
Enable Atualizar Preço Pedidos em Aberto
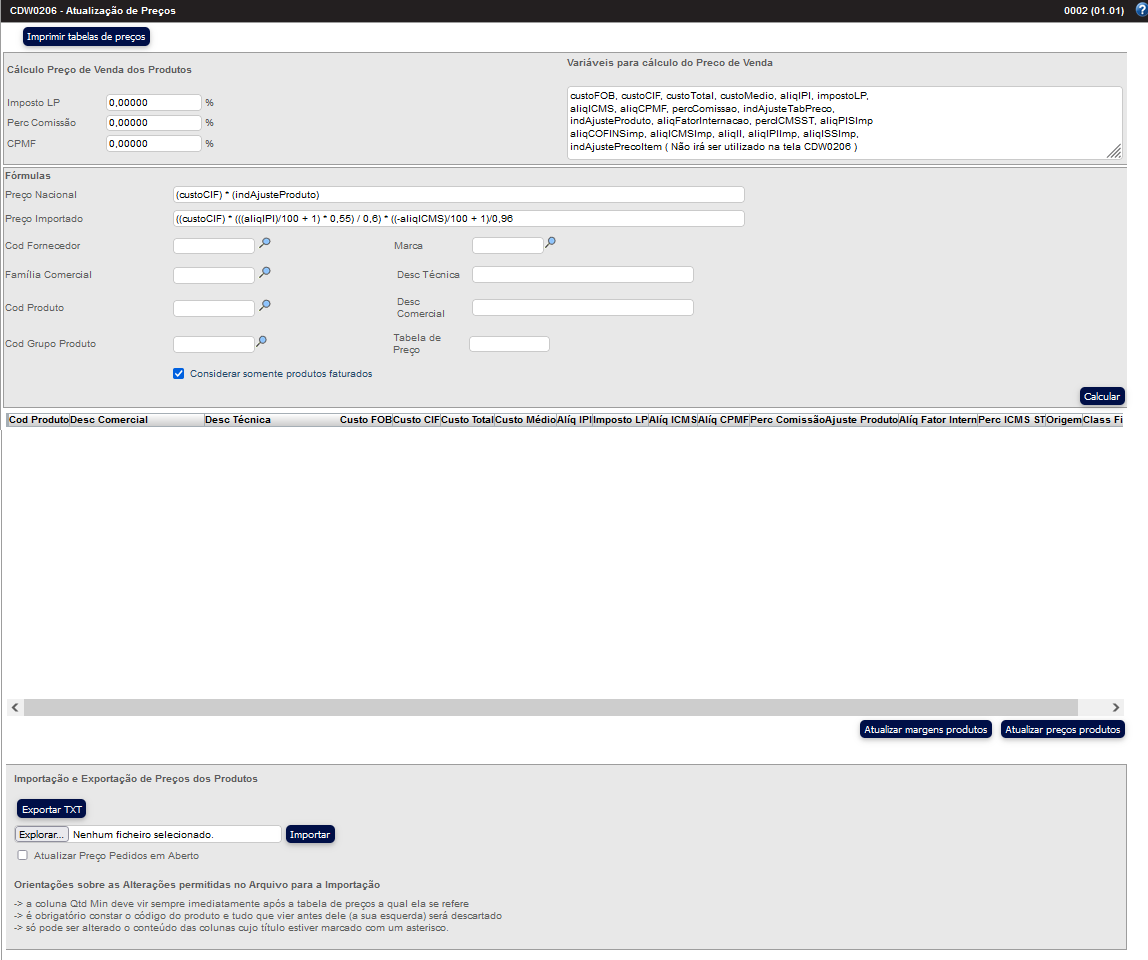point(22,855)
